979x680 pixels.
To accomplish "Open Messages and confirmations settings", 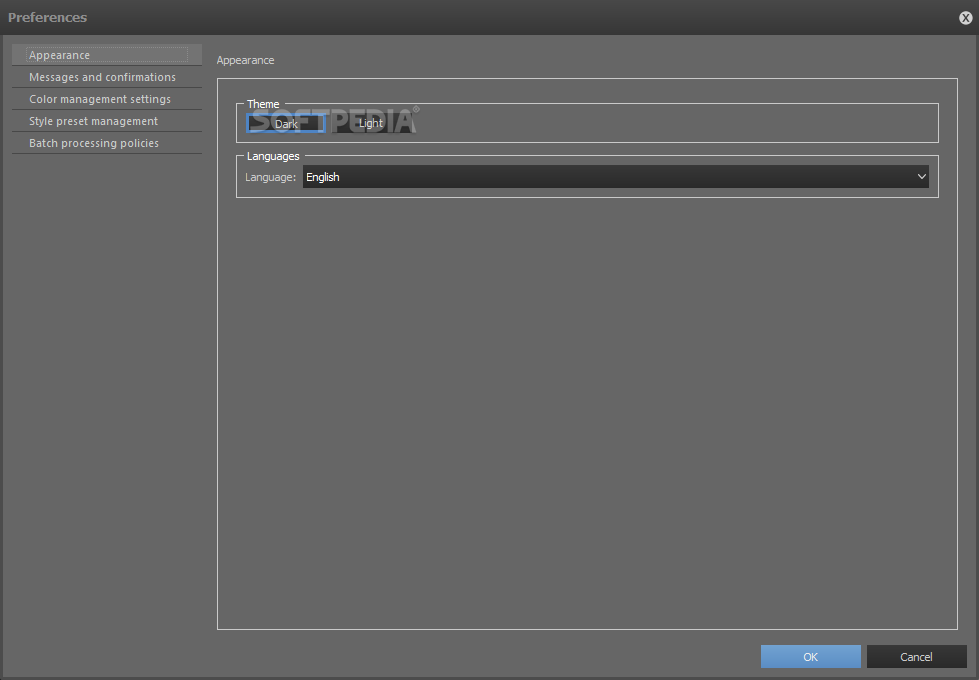I will click(107, 77).
